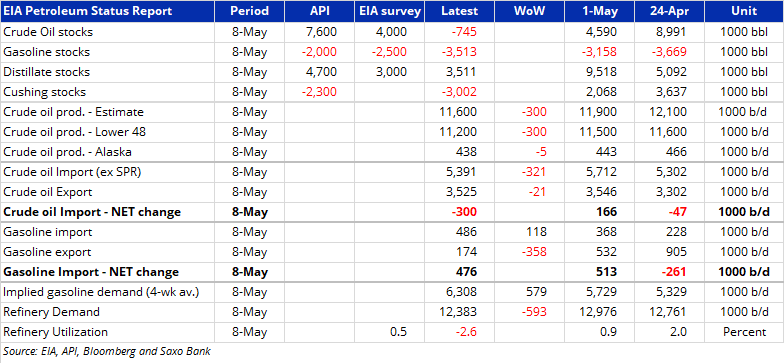Click 24-Apr crude production estimate 12,100

pos(668,112)
